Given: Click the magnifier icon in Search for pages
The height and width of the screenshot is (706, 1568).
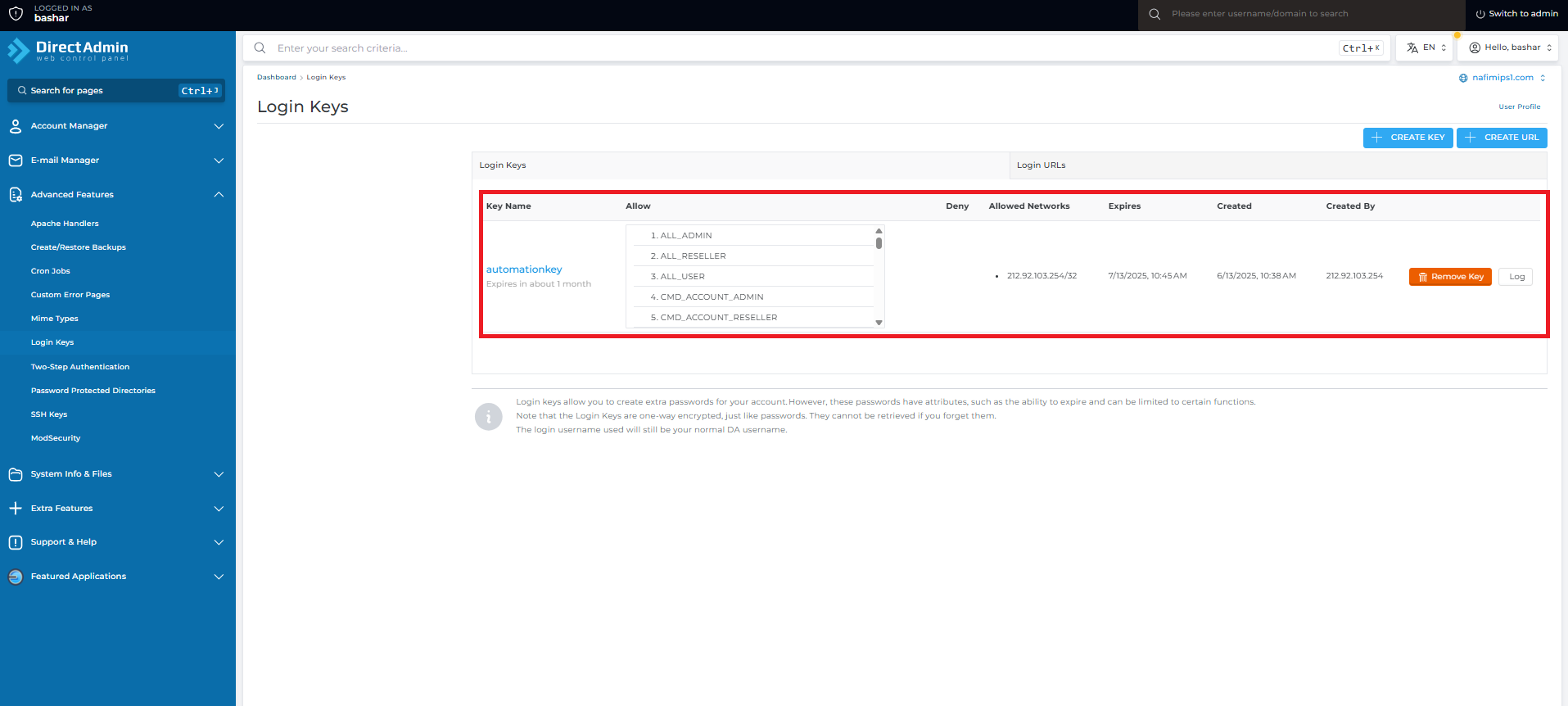Looking at the screenshot, I should click(x=22, y=91).
